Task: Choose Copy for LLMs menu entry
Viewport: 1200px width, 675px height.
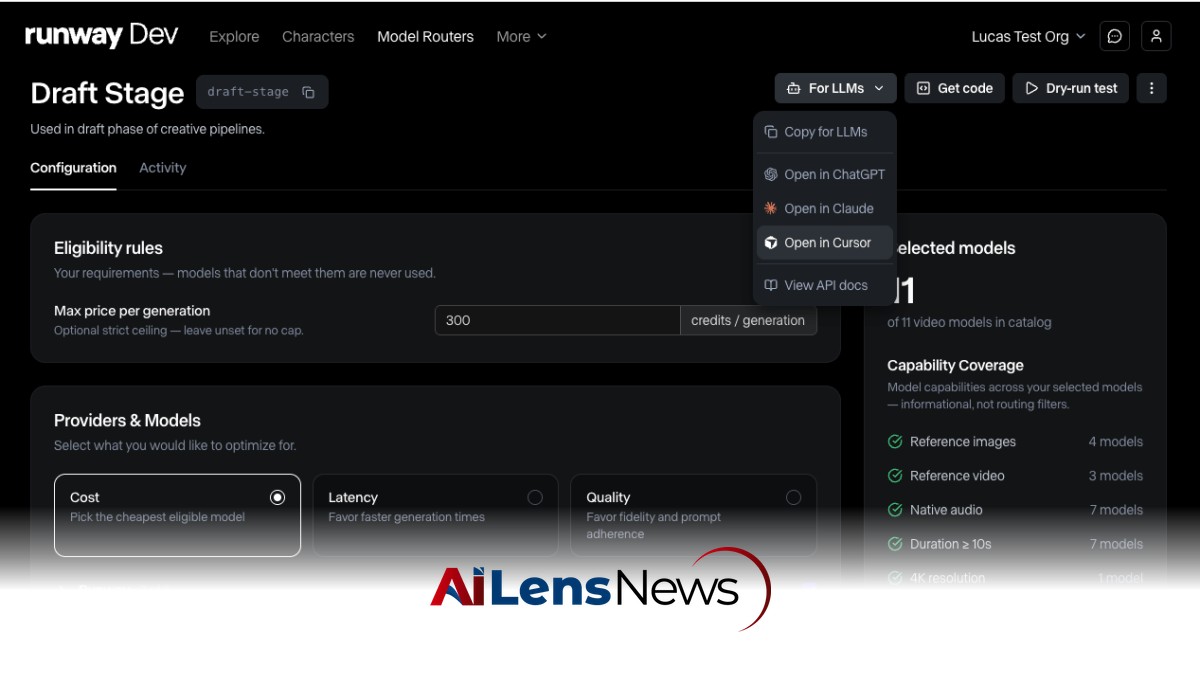Action: (825, 132)
